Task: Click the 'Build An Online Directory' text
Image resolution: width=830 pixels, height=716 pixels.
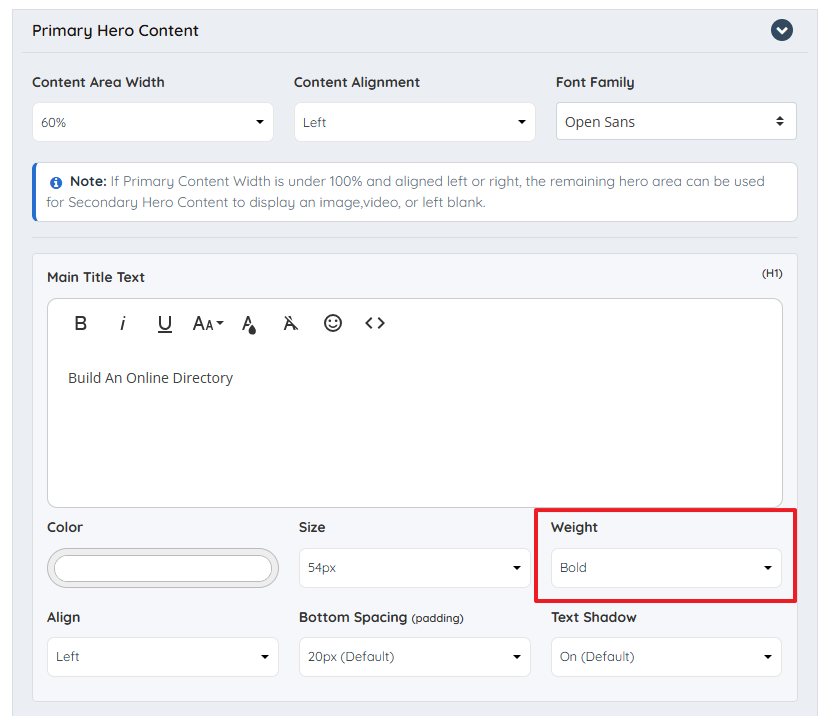Action: (150, 378)
